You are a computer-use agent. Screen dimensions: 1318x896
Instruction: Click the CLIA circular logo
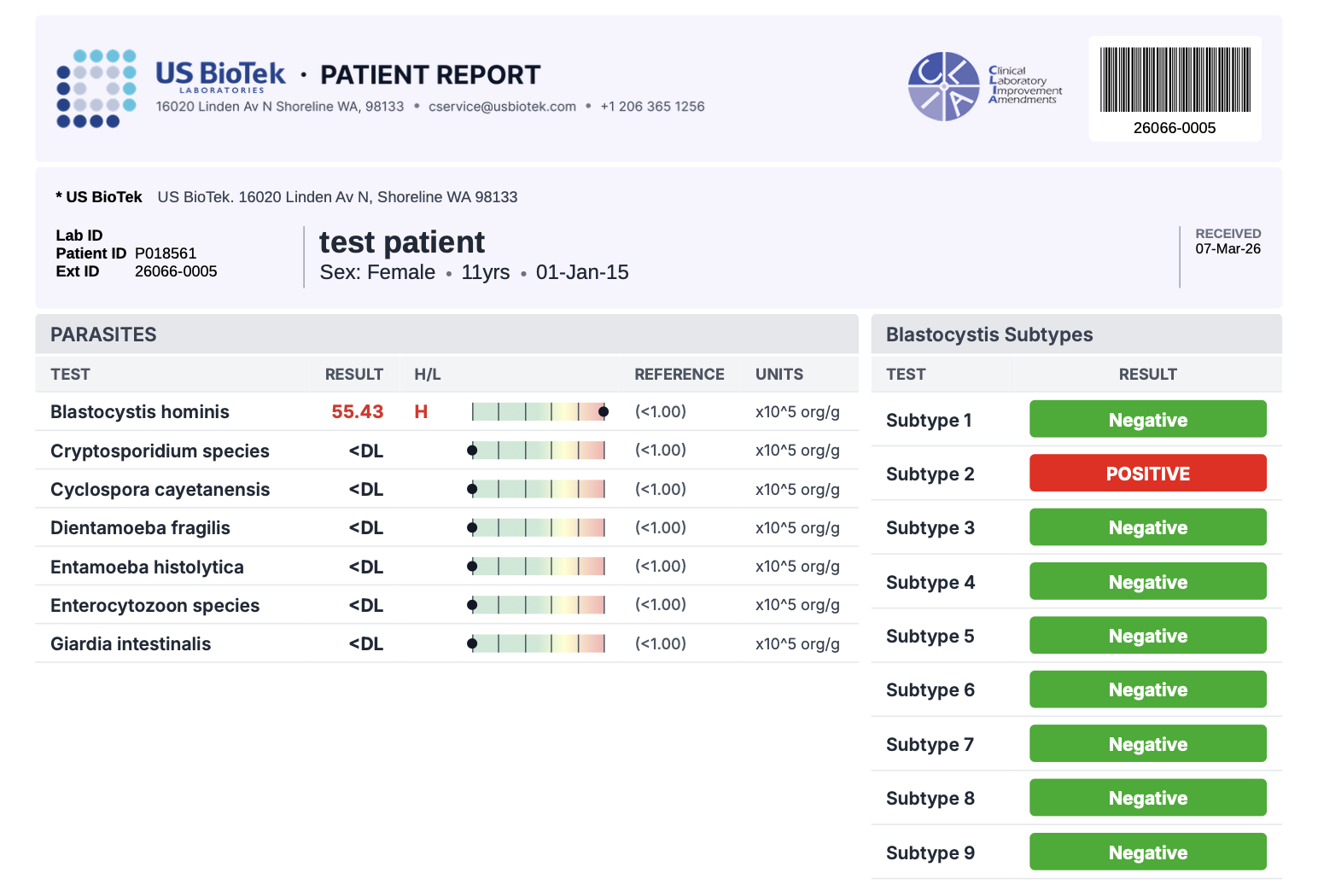point(943,86)
